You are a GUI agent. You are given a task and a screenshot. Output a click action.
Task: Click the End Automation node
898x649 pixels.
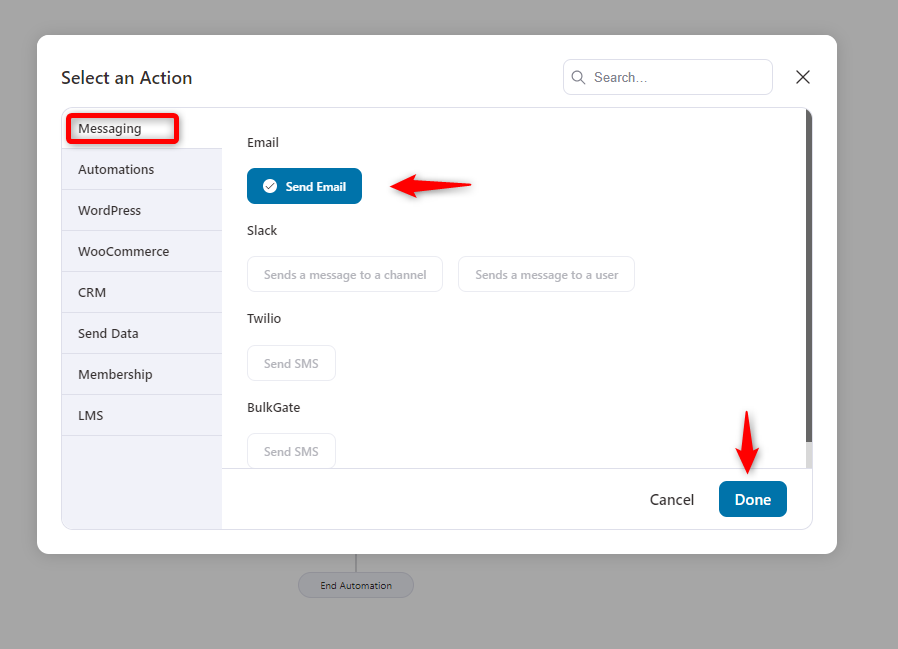356,585
